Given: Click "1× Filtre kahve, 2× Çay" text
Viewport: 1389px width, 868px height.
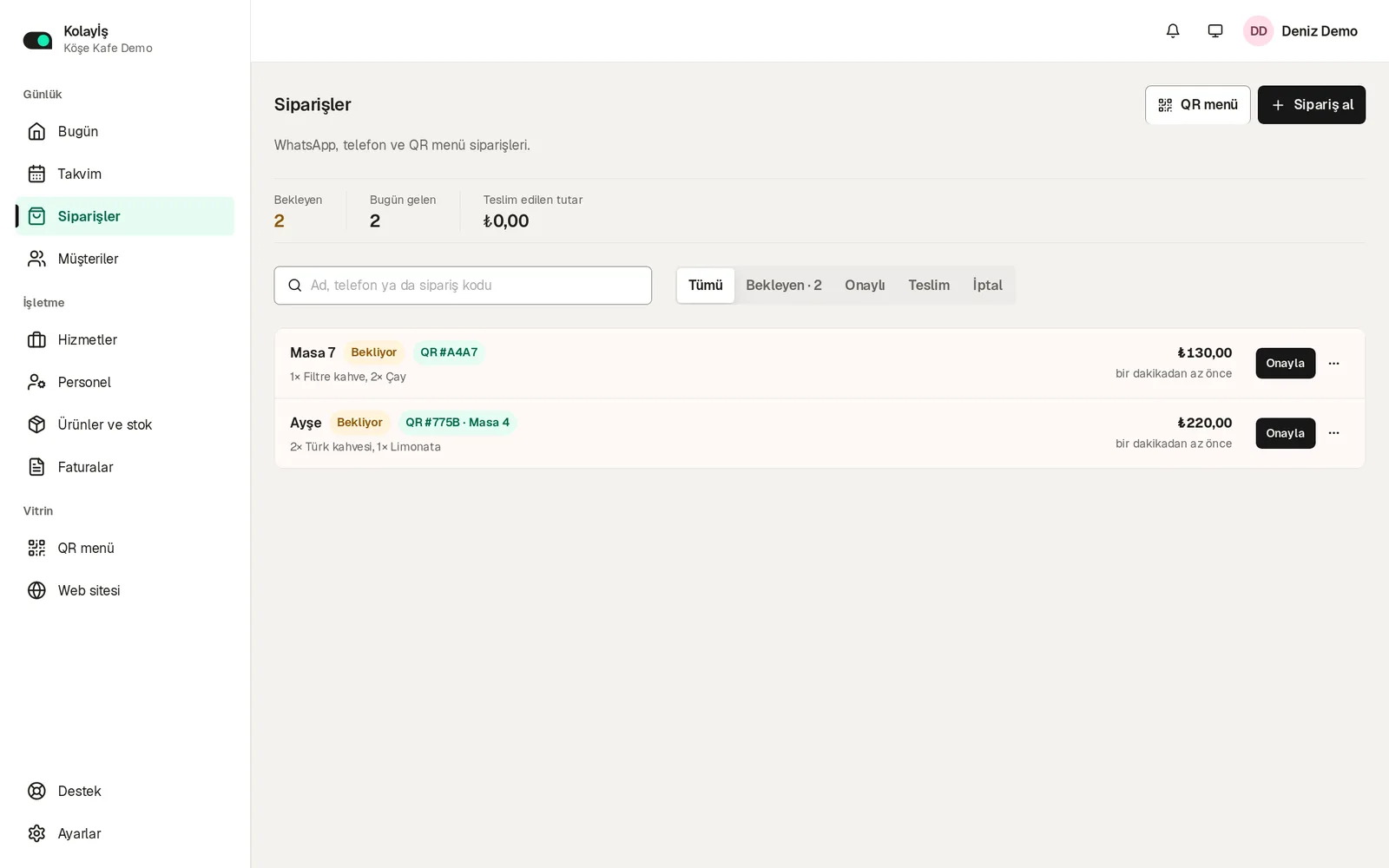Looking at the screenshot, I should pos(348,377).
